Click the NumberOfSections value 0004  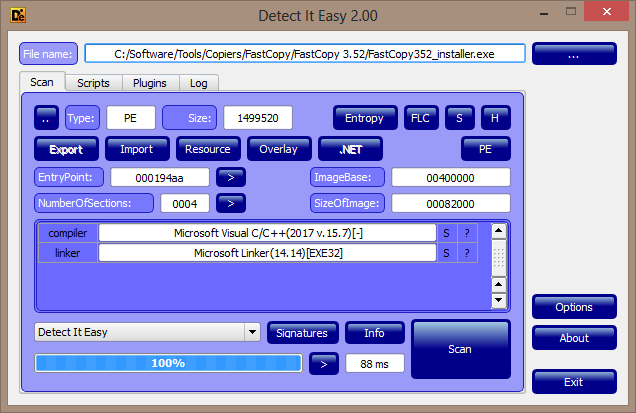(185, 204)
